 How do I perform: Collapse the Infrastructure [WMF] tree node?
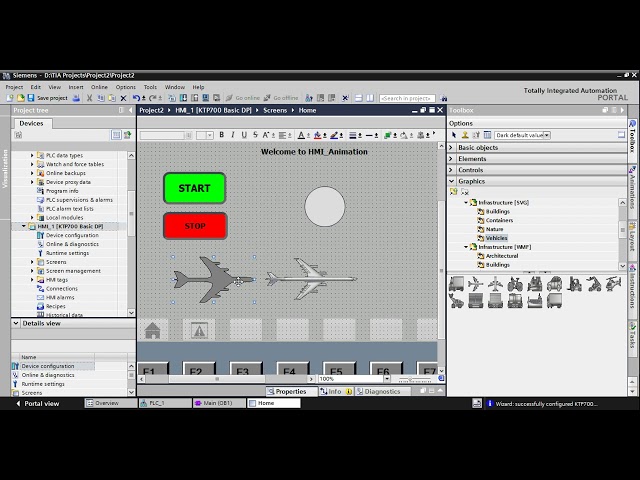[466, 247]
